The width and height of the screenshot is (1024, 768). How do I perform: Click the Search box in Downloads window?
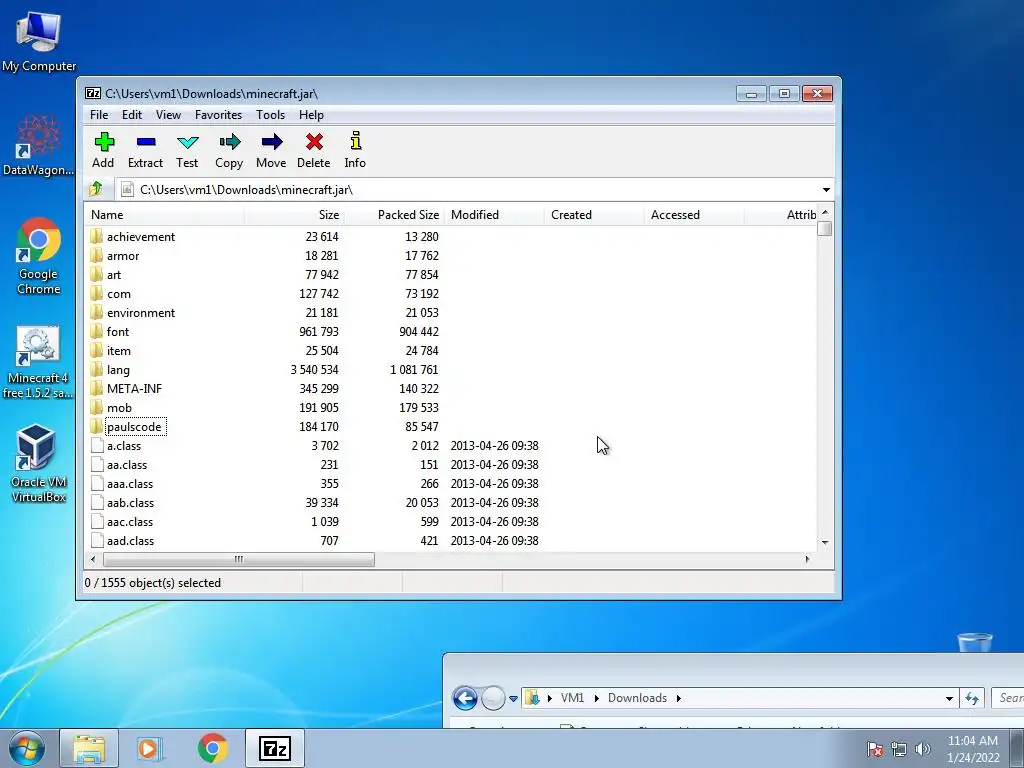[1008, 698]
